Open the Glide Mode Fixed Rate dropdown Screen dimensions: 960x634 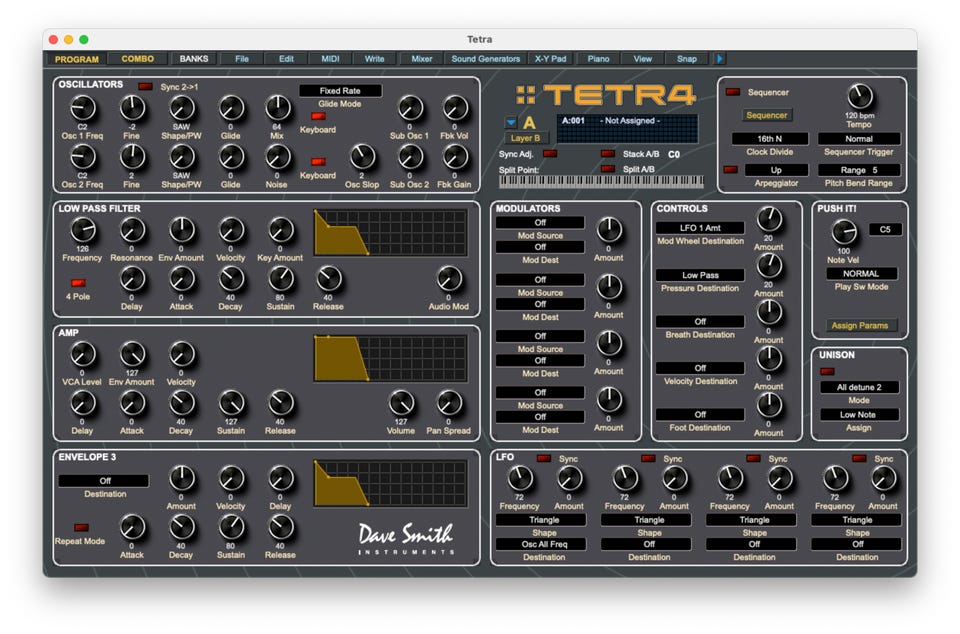[x=340, y=91]
